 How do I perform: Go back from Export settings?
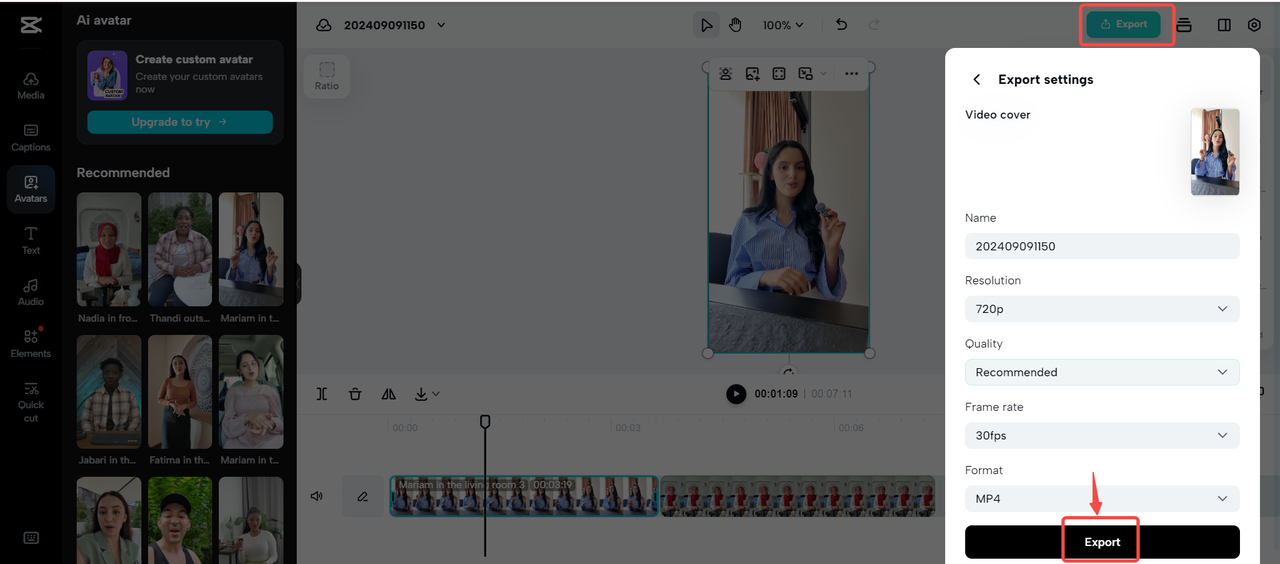tap(977, 79)
